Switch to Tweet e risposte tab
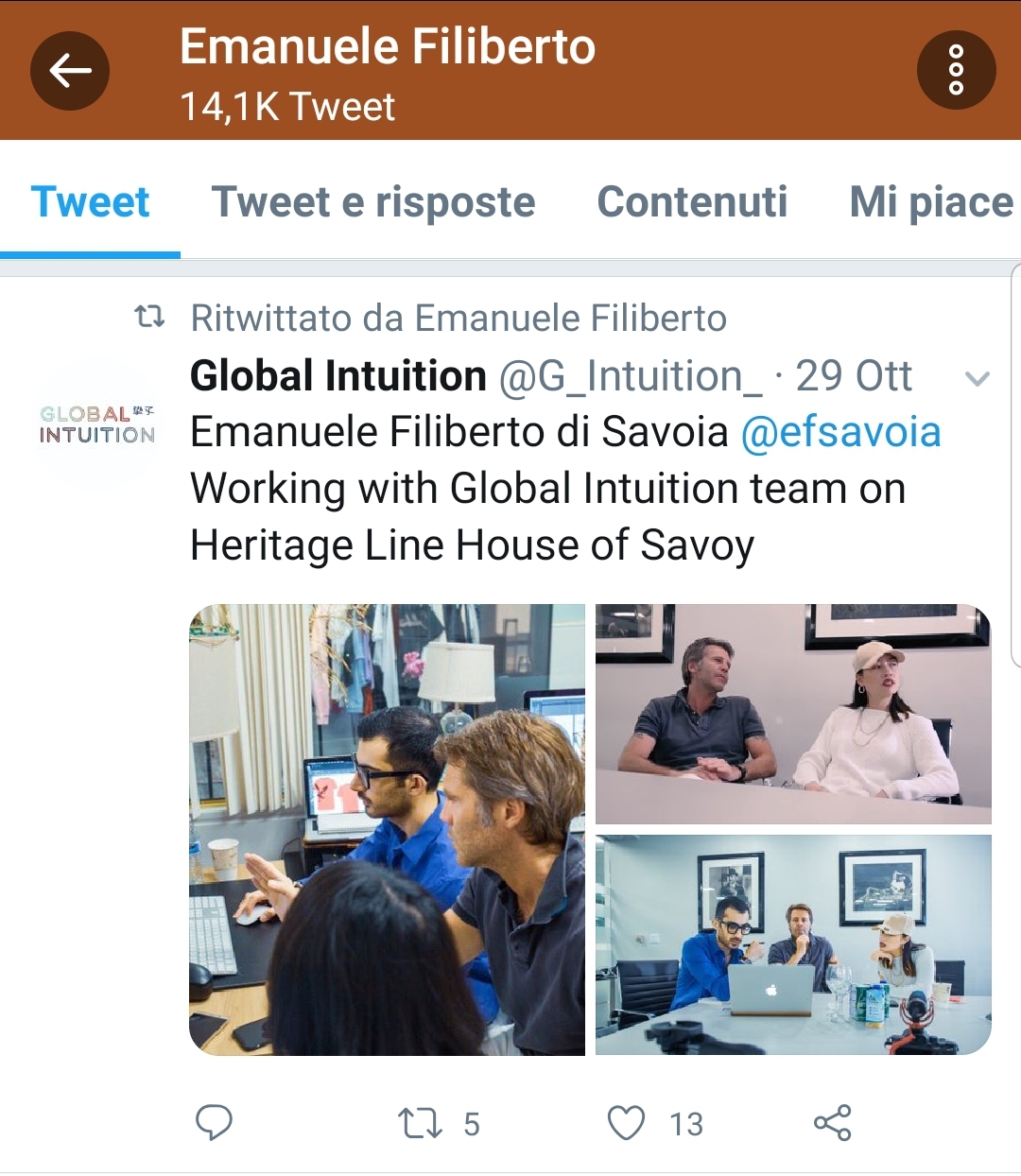The image size is (1021, 1176). 373,201
